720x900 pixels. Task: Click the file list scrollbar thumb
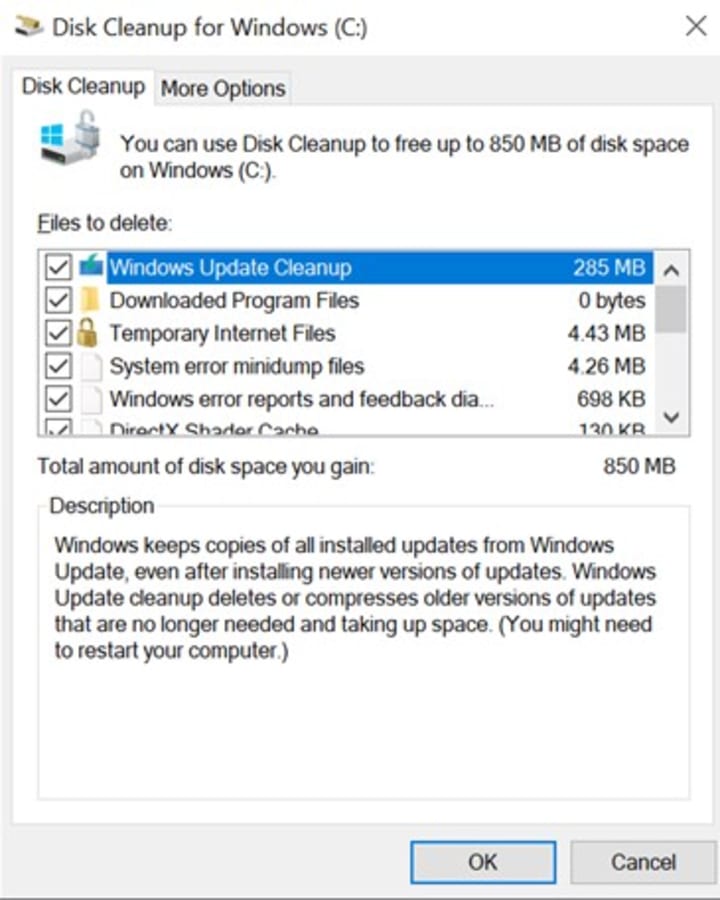(x=671, y=309)
